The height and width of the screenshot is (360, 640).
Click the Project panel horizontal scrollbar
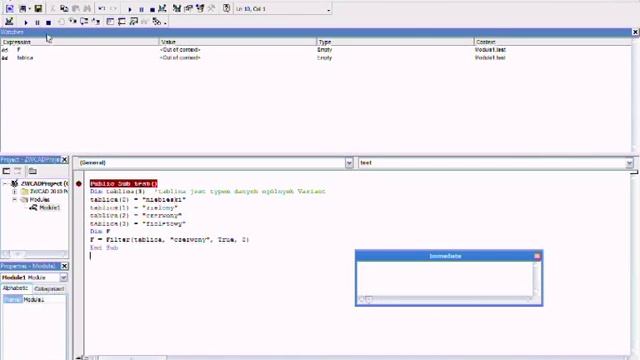[34, 254]
